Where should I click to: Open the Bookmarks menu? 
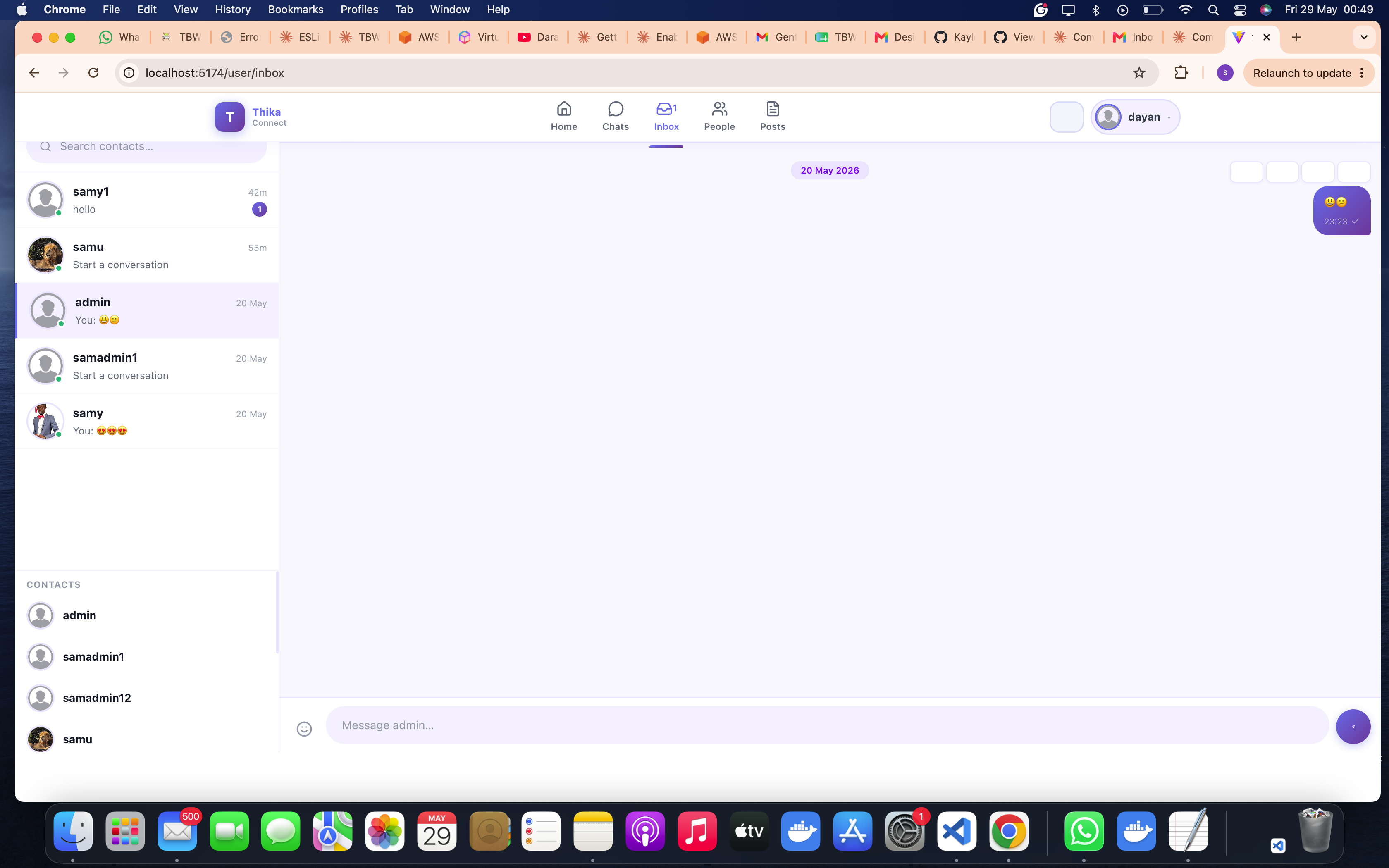click(296, 9)
